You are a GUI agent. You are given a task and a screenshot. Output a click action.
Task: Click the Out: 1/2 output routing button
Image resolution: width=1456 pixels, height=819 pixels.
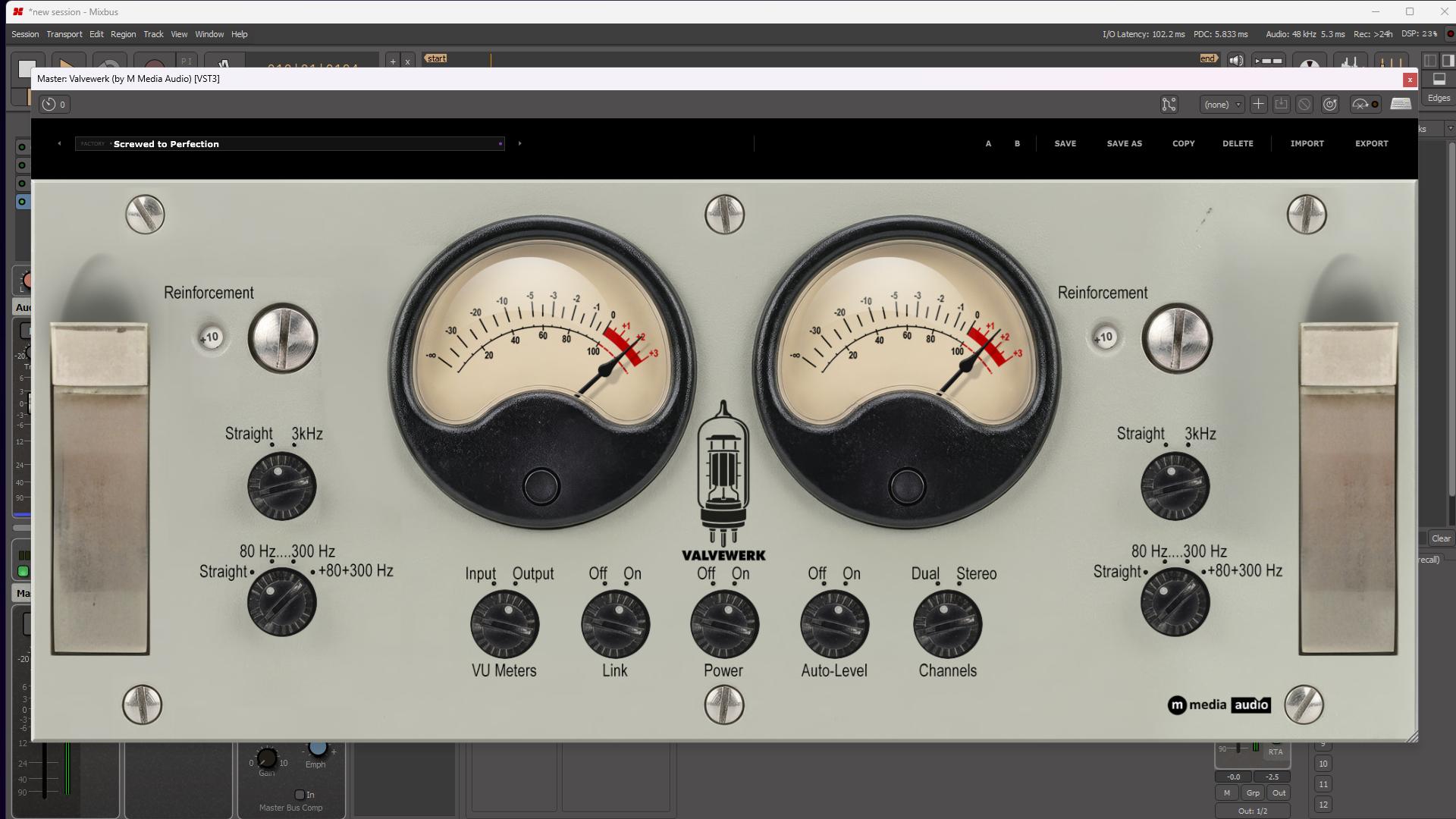(x=1253, y=811)
